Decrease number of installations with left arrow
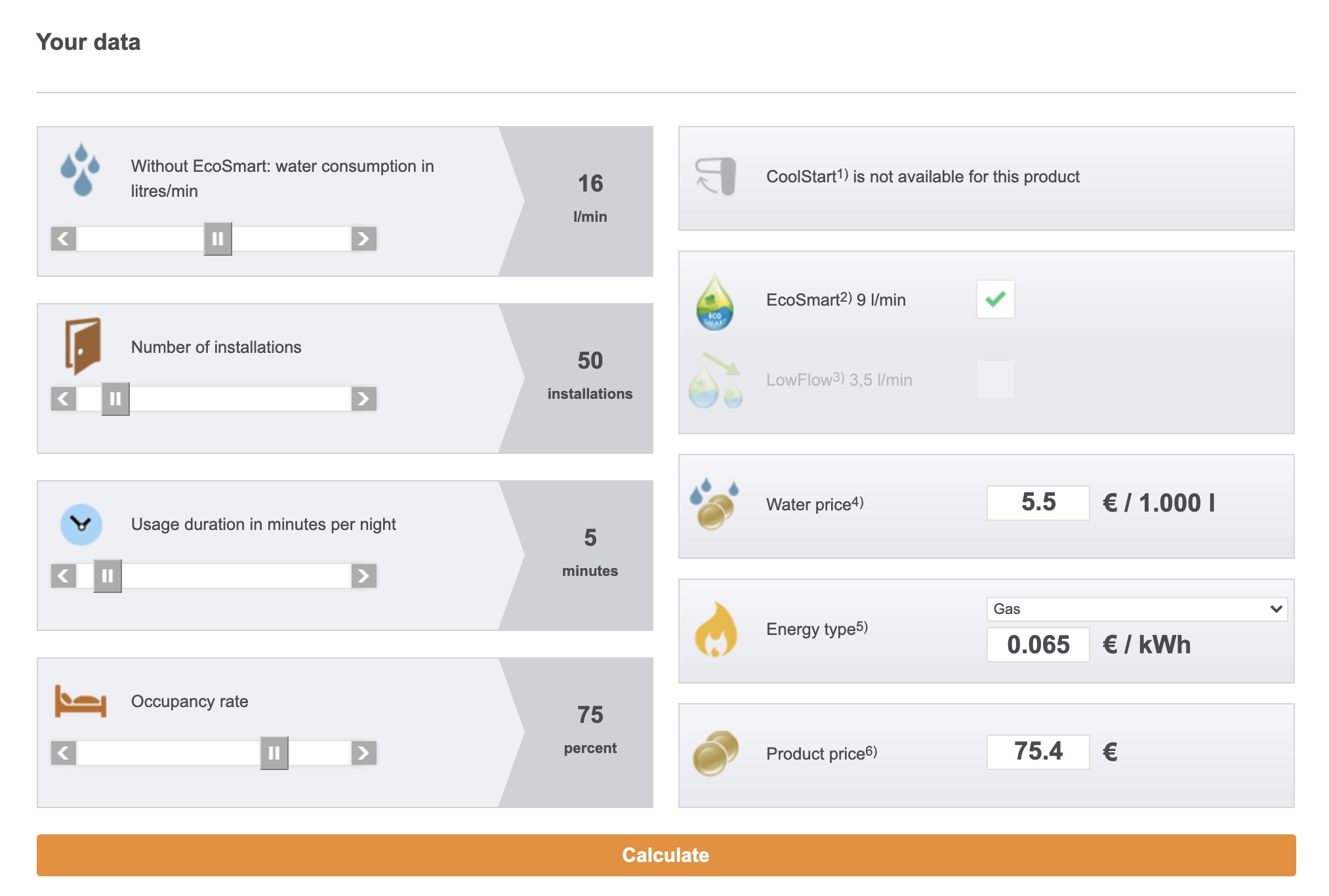Image resolution: width=1329 pixels, height=896 pixels. coord(64,398)
